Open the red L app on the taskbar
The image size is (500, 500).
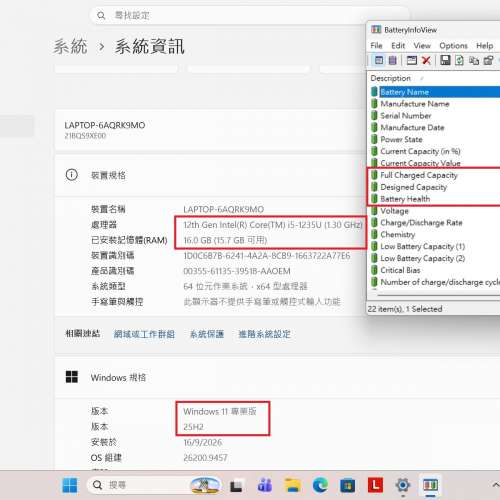coord(375,485)
